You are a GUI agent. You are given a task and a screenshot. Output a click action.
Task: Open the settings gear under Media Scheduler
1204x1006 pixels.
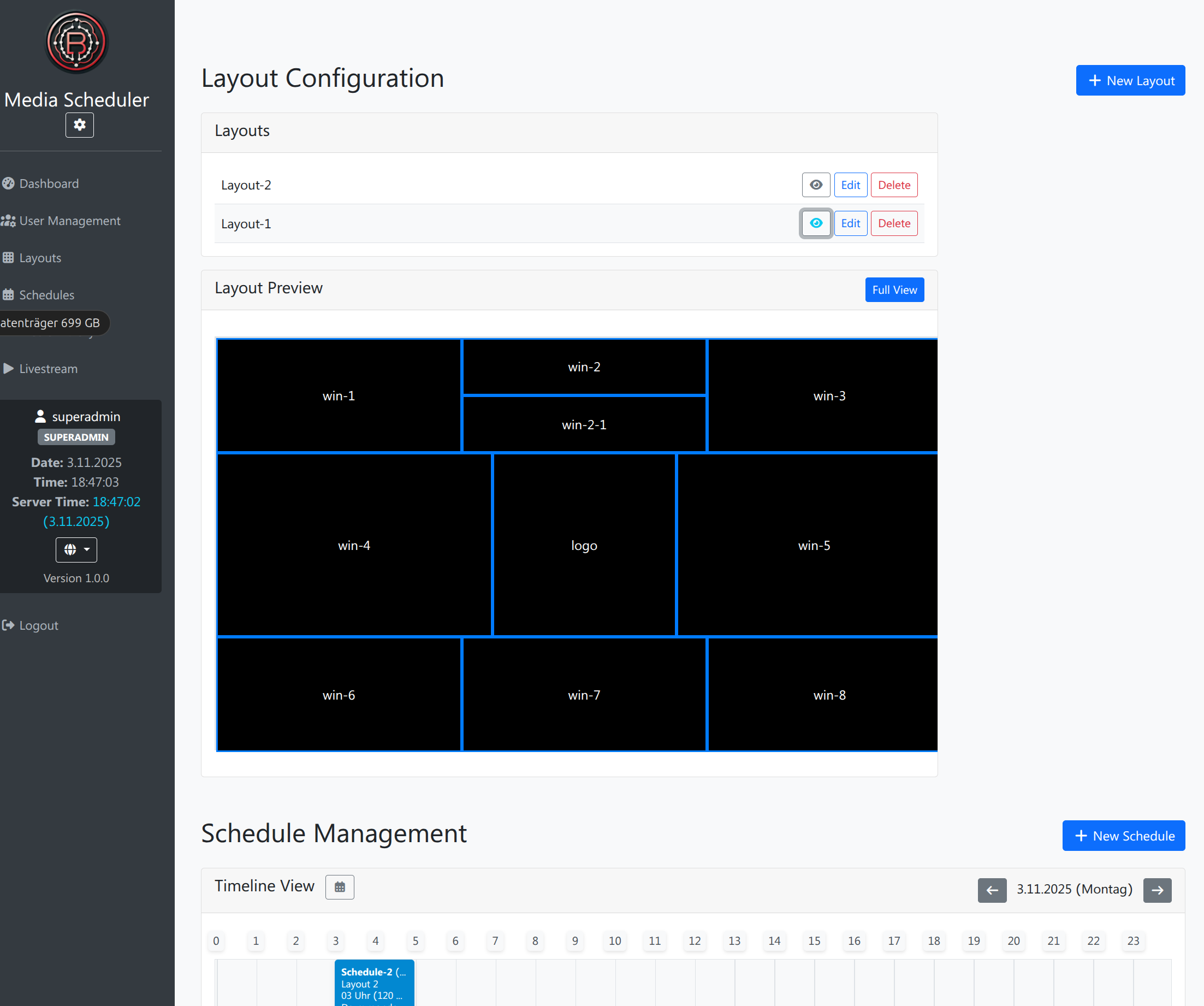[79, 125]
